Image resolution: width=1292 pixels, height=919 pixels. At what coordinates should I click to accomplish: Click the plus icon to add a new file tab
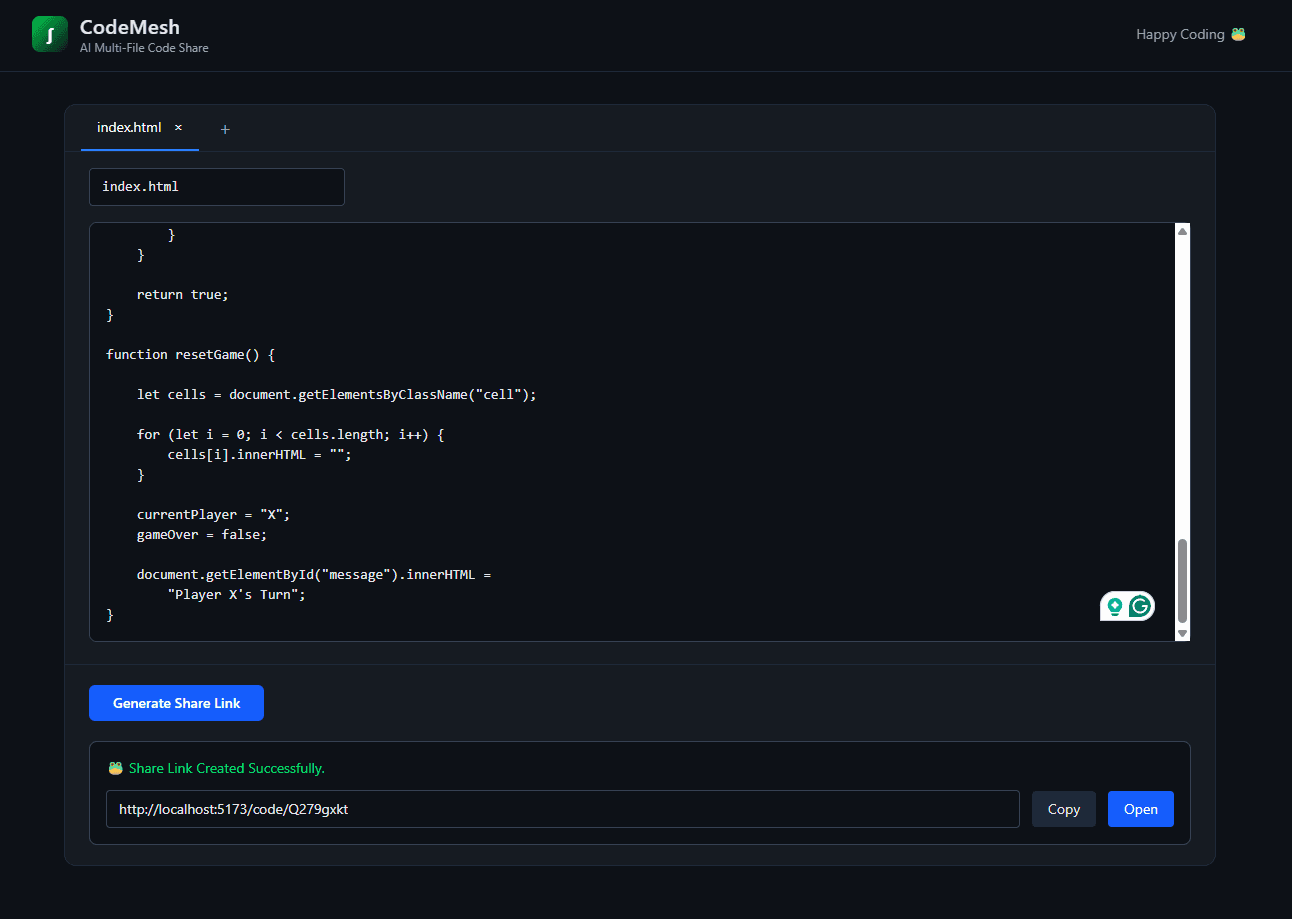click(x=224, y=128)
